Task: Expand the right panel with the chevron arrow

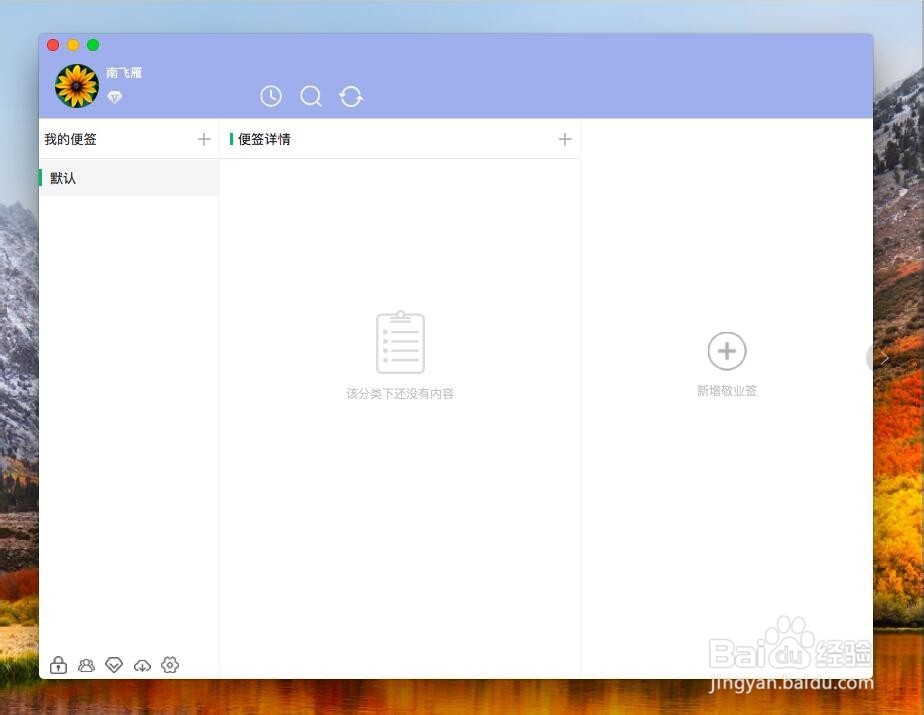Action: coord(884,357)
